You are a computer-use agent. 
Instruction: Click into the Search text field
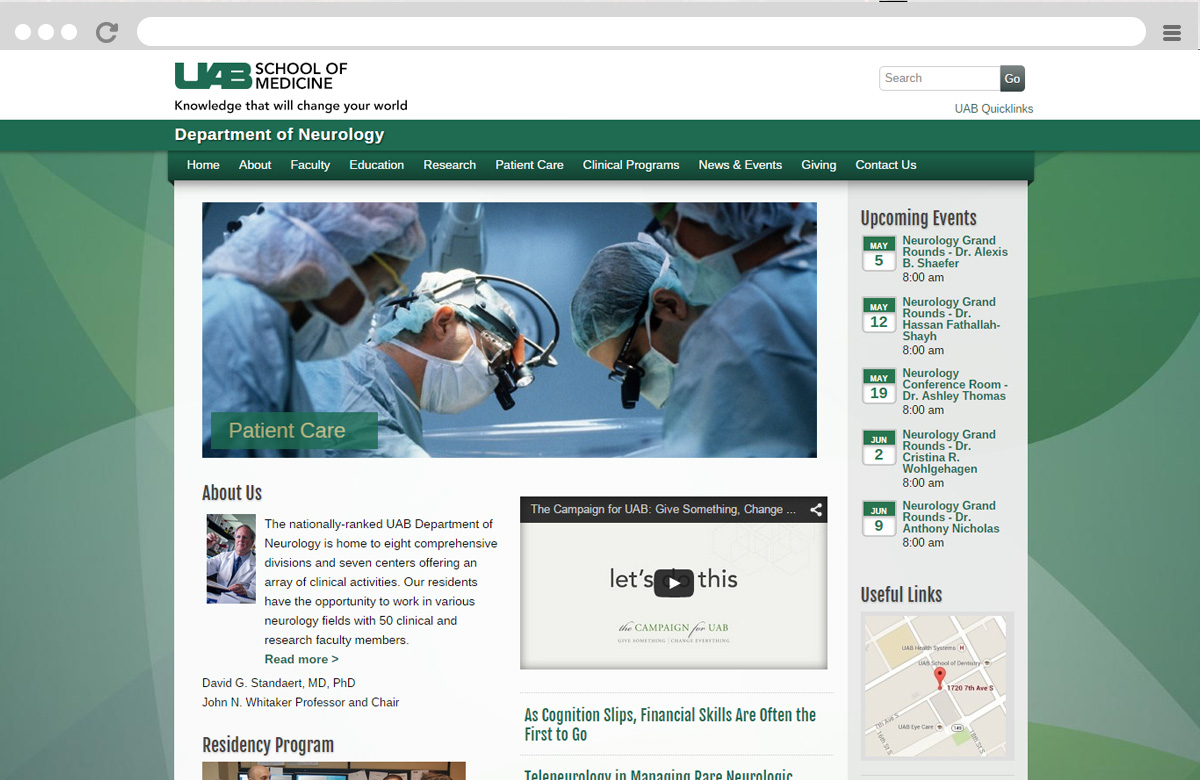click(x=939, y=79)
